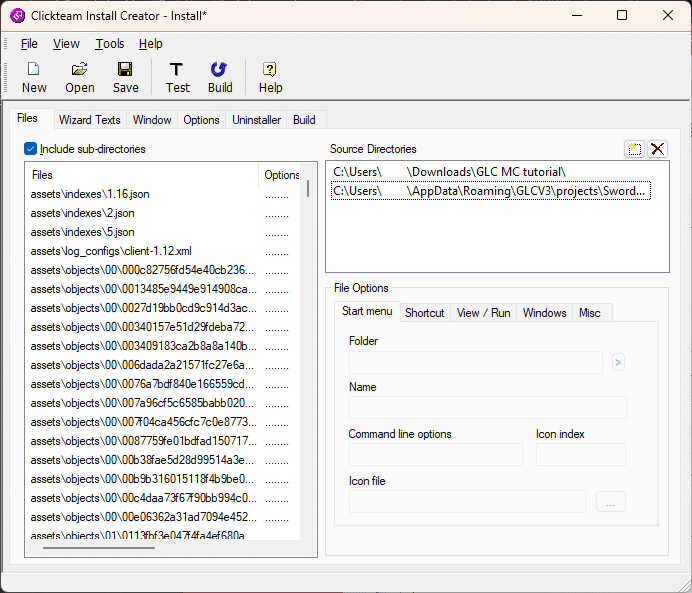The image size is (692, 593).
Task: Select file starting with 003409183ca2b8a8a140b
Action: click(143, 346)
